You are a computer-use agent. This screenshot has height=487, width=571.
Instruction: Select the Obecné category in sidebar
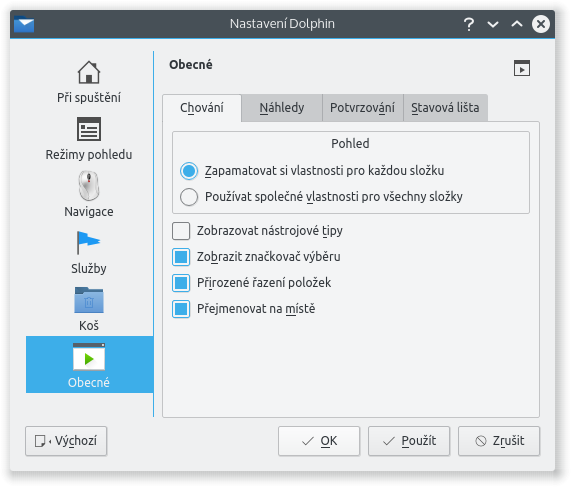89,365
